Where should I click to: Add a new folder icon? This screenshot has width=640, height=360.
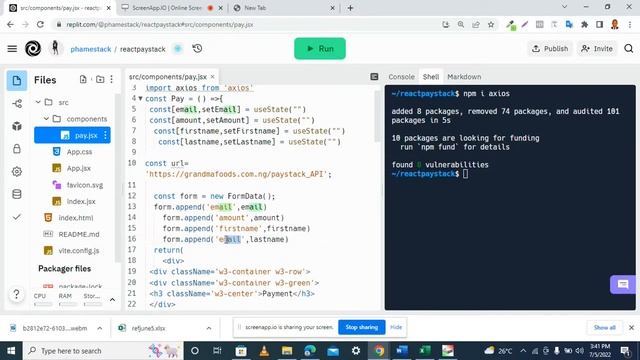[100, 79]
